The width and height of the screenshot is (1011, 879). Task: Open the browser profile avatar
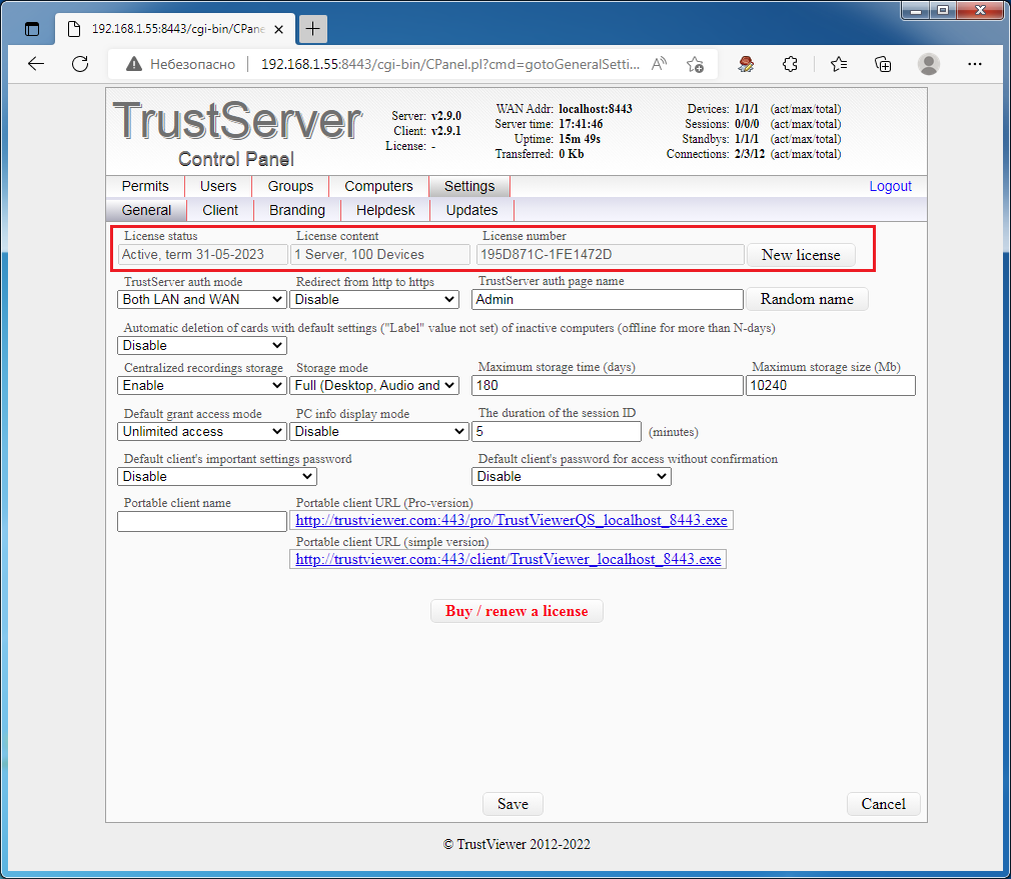point(928,64)
